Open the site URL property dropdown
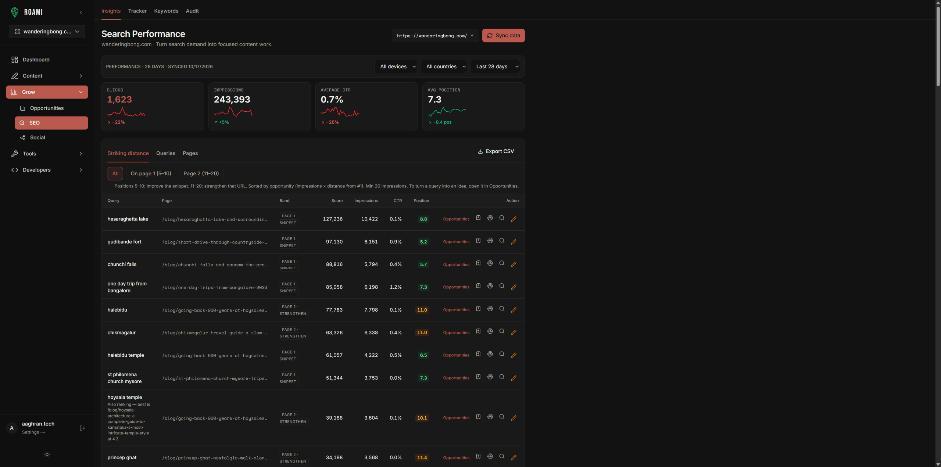The width and height of the screenshot is (941, 467). [x=435, y=35]
